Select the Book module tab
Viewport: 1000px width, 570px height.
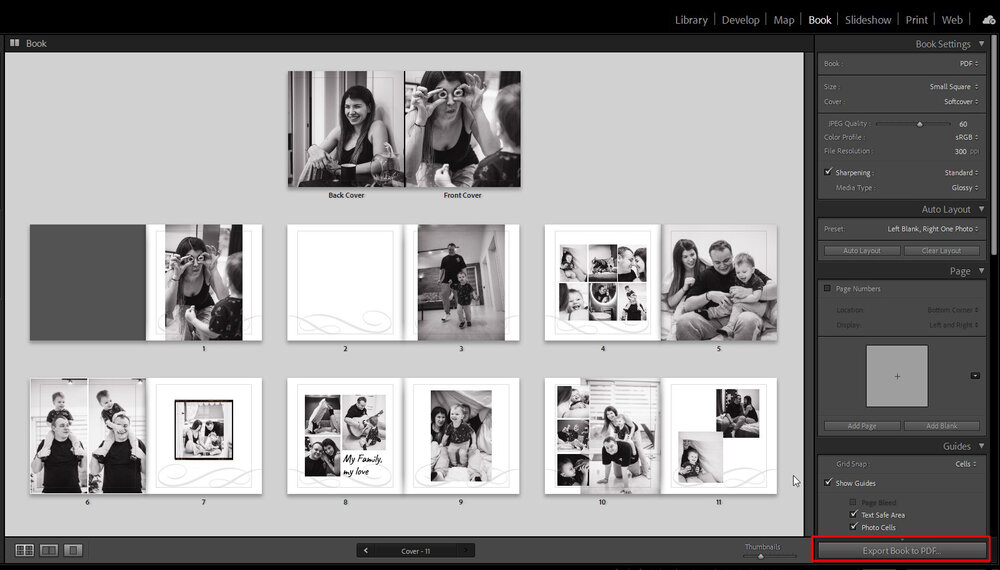click(820, 20)
